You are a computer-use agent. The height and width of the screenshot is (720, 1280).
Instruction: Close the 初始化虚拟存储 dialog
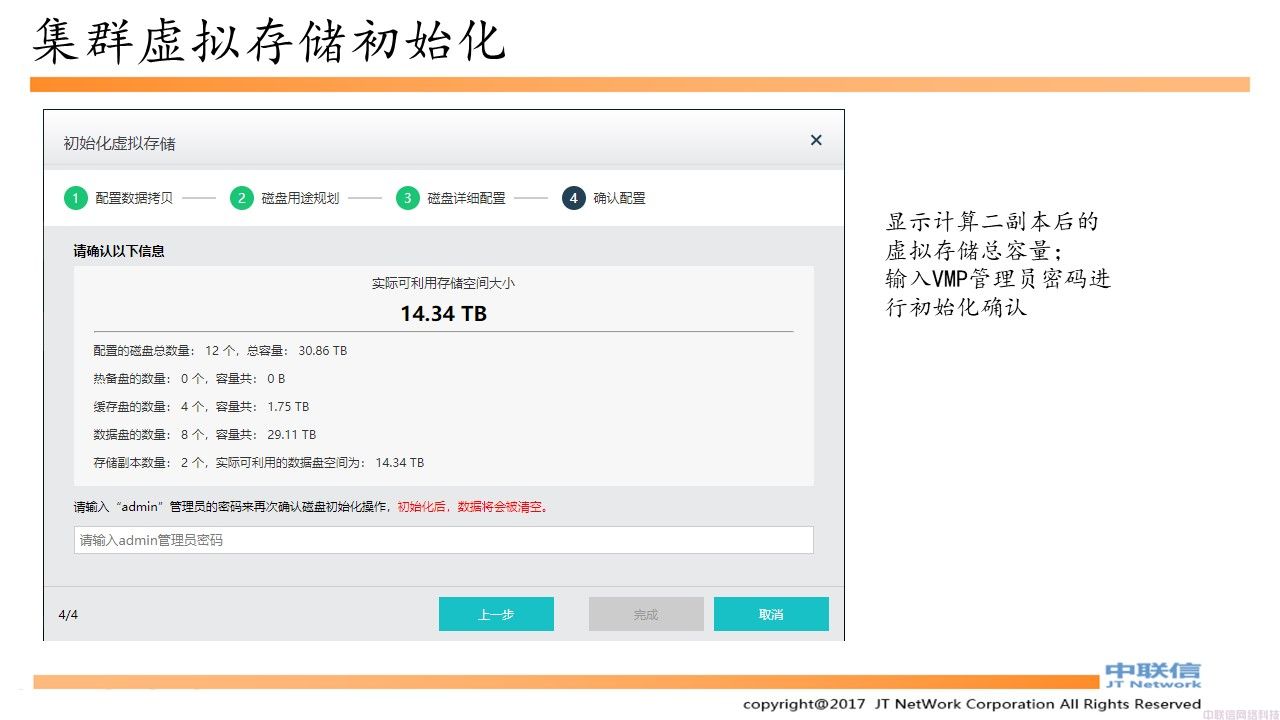[x=816, y=141]
